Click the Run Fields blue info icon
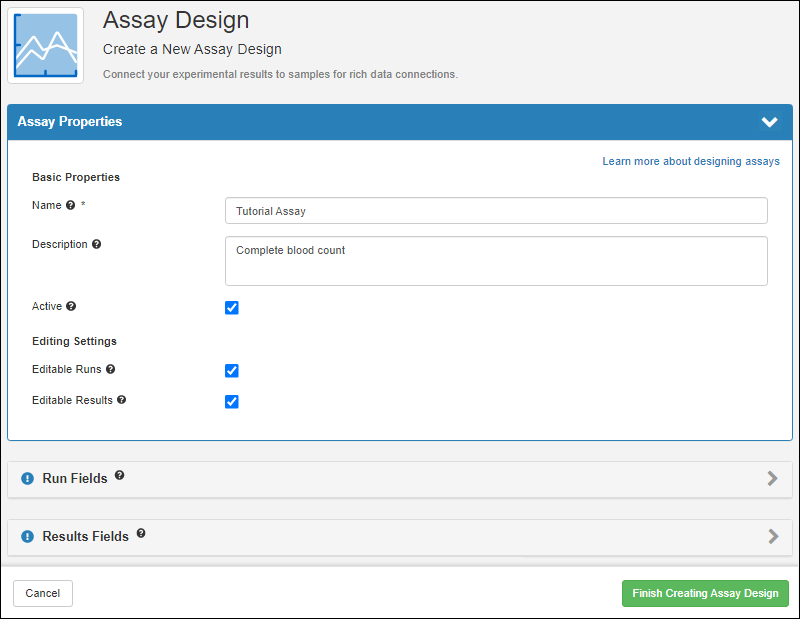The width and height of the screenshot is (800, 619). (x=27, y=479)
